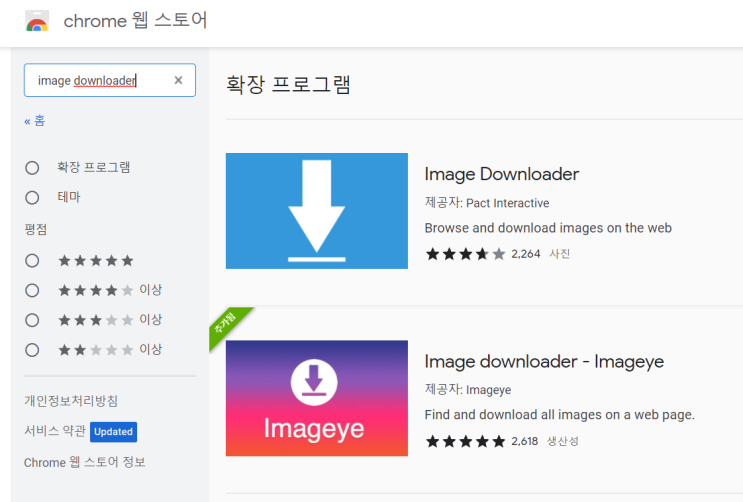
Task: Open the 'Image Downloader' title by Pact Interactive
Action: (501, 174)
